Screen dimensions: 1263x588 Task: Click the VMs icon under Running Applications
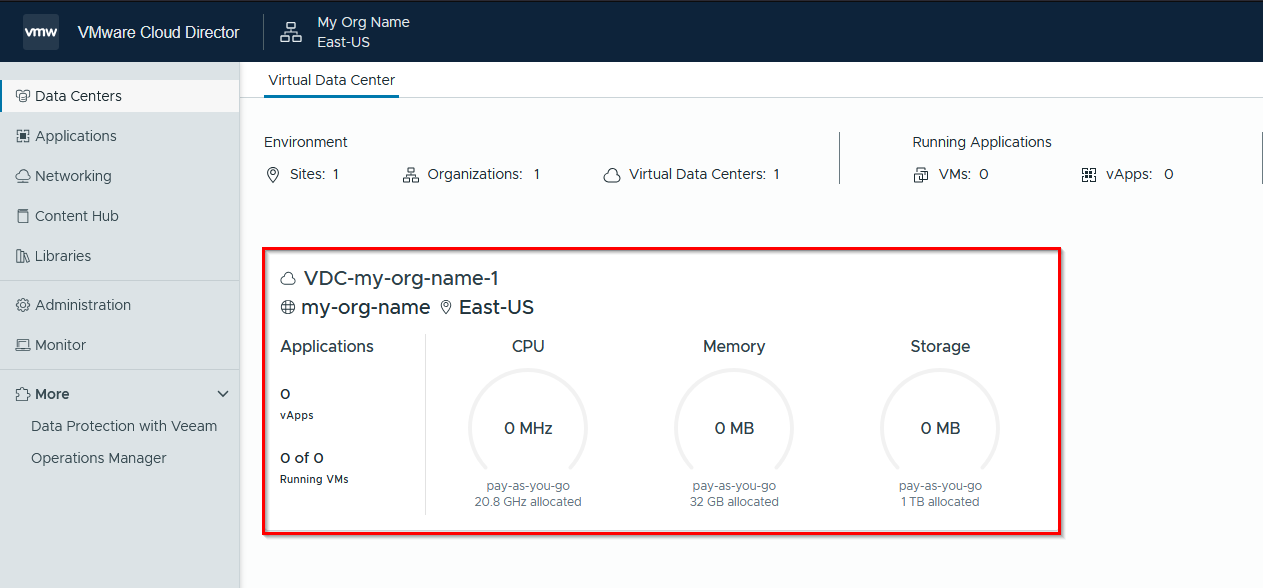pos(921,175)
